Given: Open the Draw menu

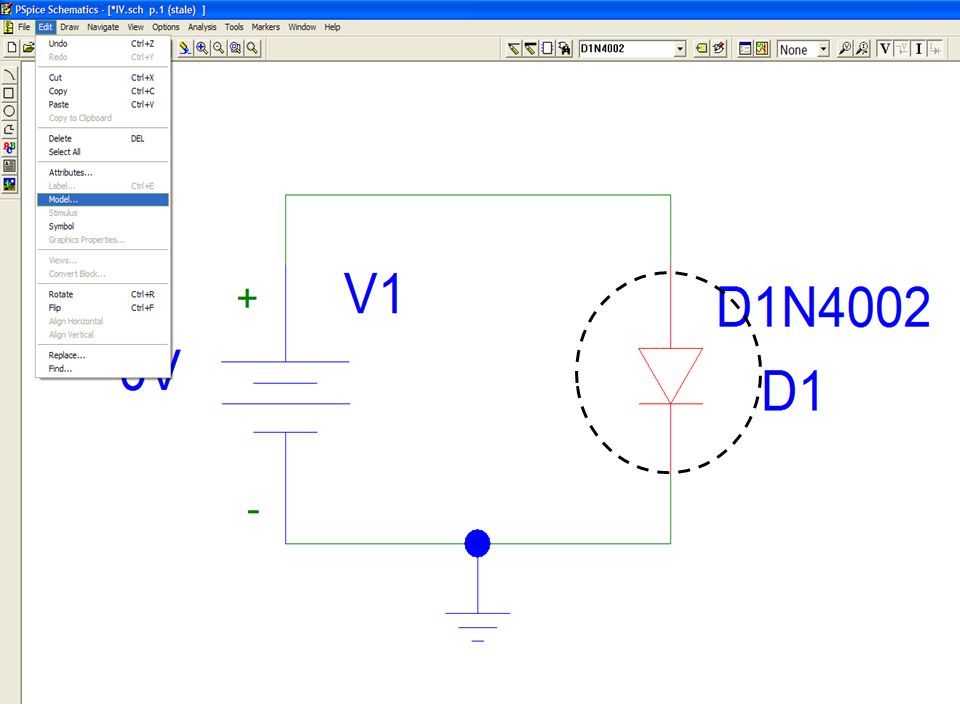Looking at the screenshot, I should pyautogui.click(x=69, y=27).
